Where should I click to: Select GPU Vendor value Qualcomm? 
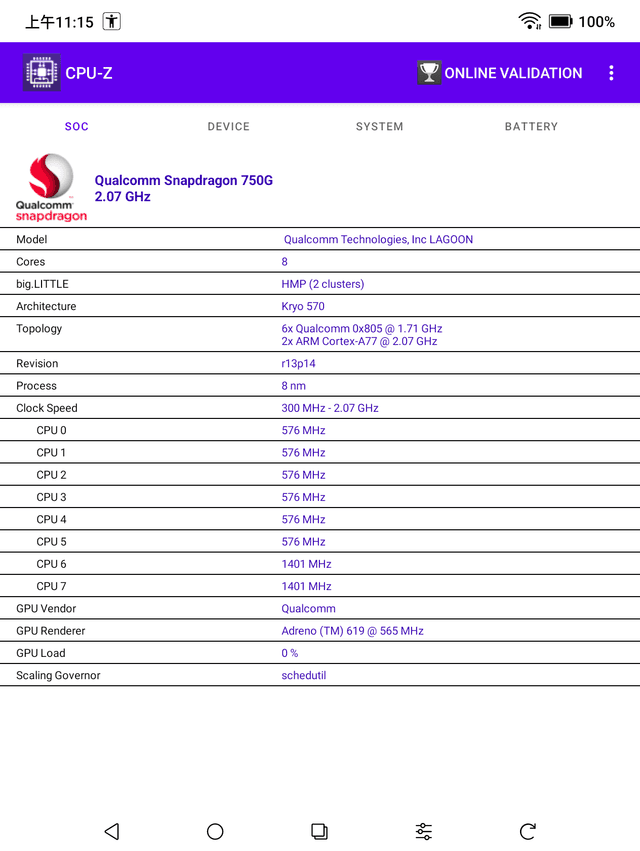tap(308, 608)
